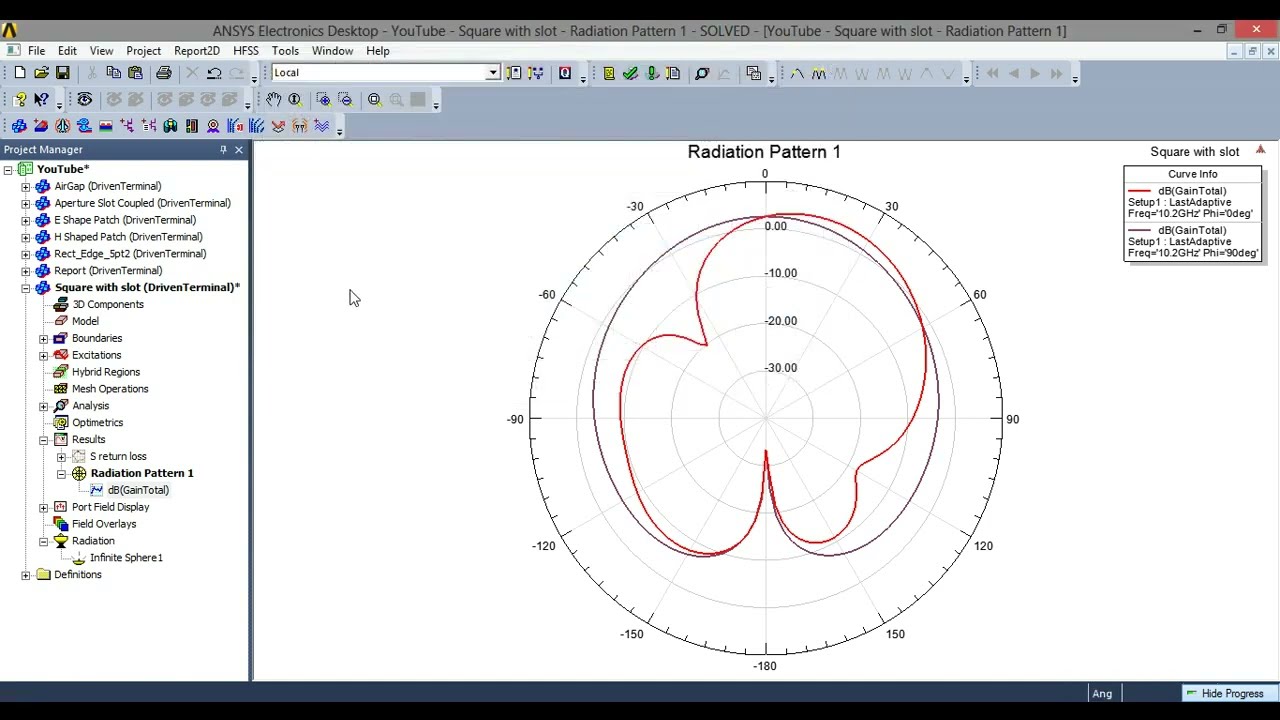
Task: Activate the What's This help pointer
Action: pyautogui.click(x=41, y=99)
